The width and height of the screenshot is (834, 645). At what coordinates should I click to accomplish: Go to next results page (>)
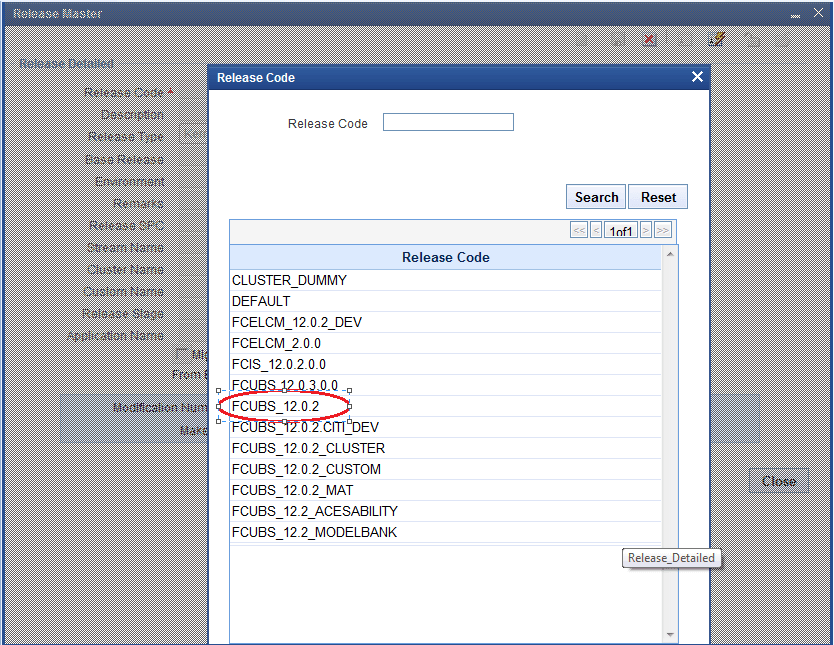point(645,230)
